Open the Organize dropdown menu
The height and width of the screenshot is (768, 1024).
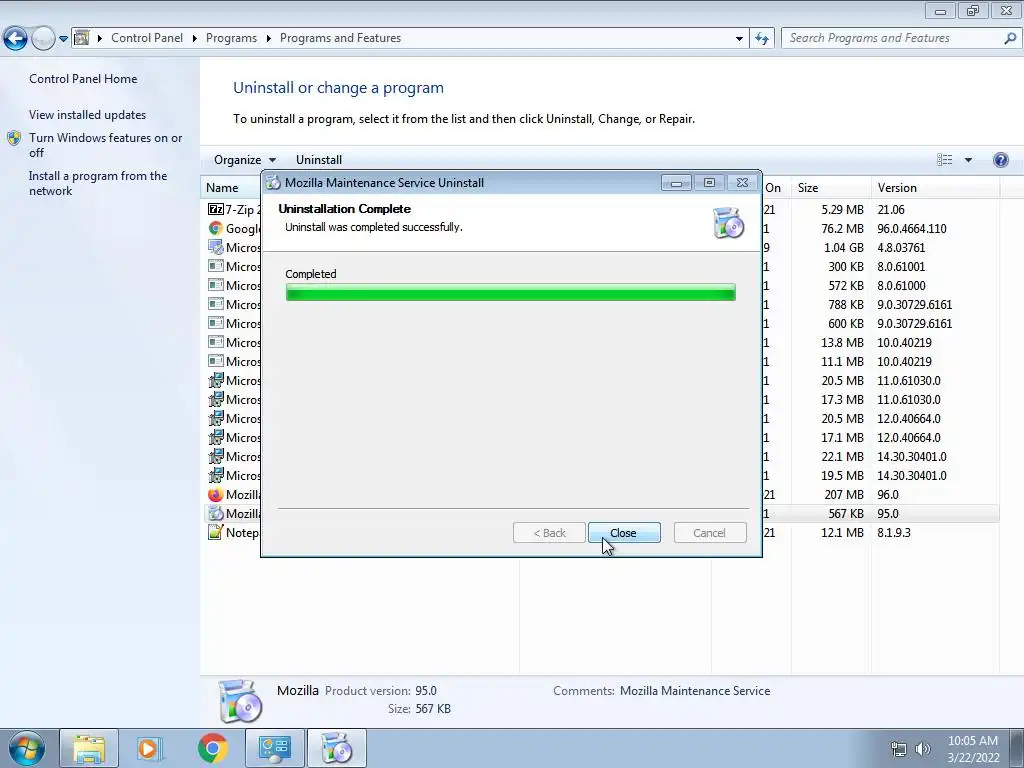(244, 160)
